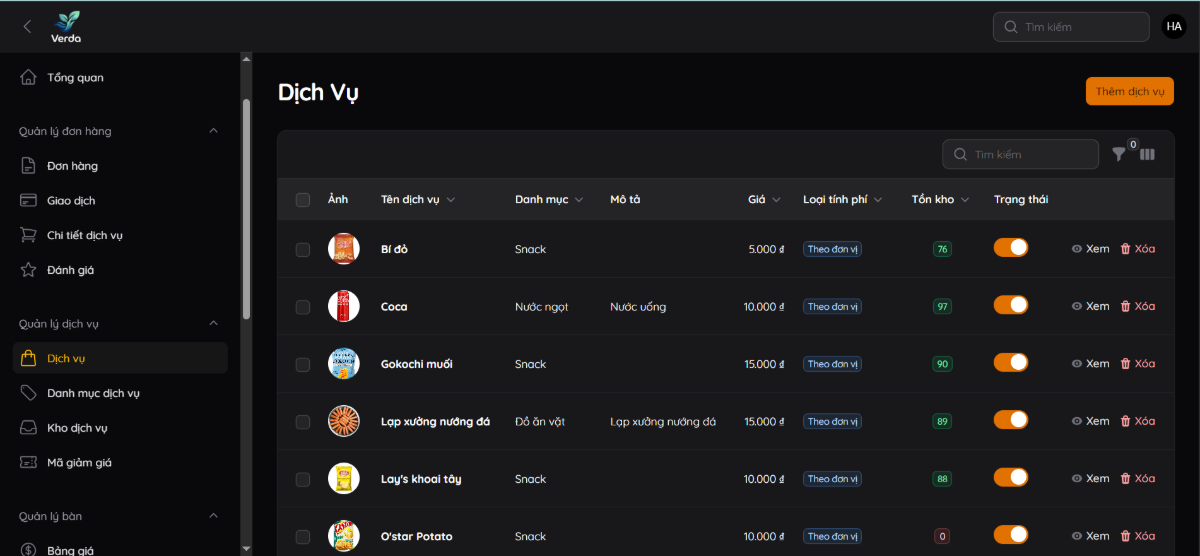
Task: Delete the Bí đỏ service (Xóa)
Action: click(x=1137, y=249)
